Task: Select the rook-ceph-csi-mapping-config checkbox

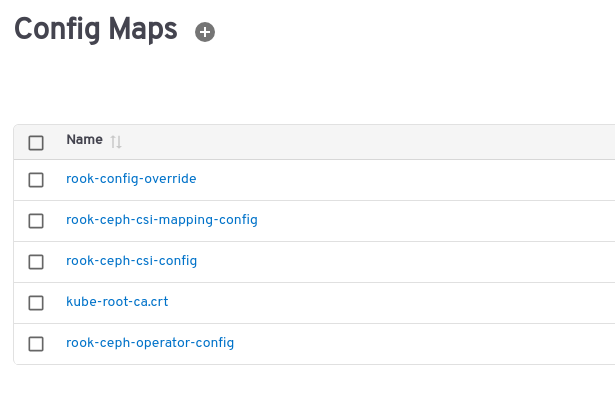Action: pyautogui.click(x=36, y=221)
